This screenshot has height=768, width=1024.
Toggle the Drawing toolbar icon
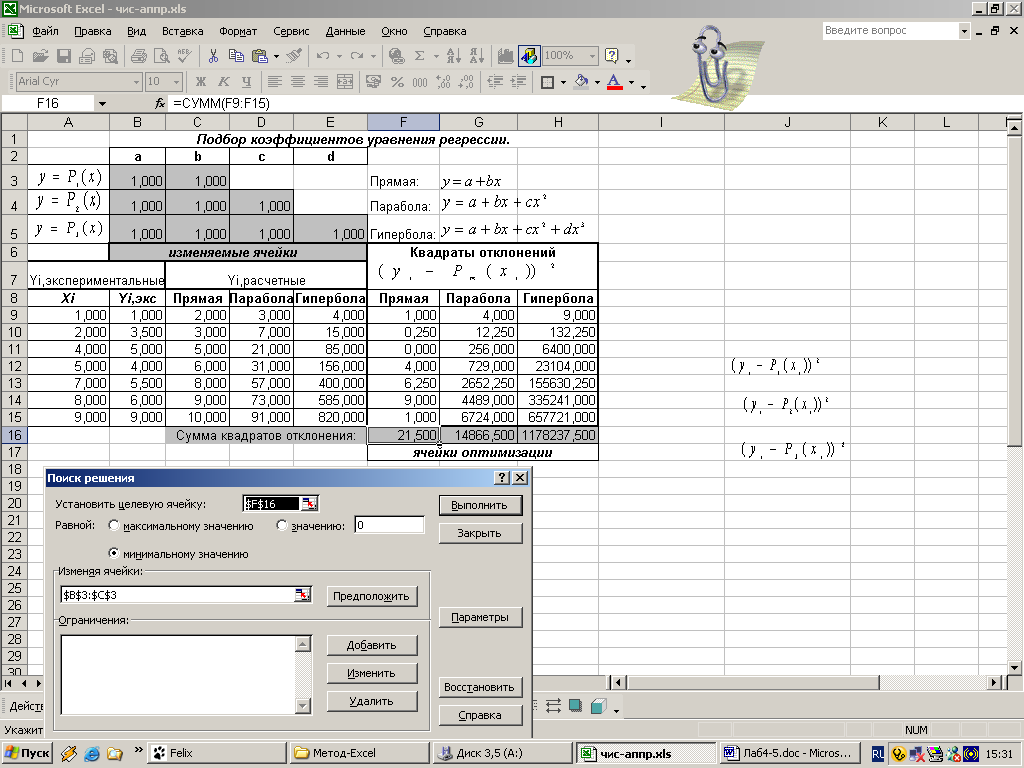coord(529,56)
